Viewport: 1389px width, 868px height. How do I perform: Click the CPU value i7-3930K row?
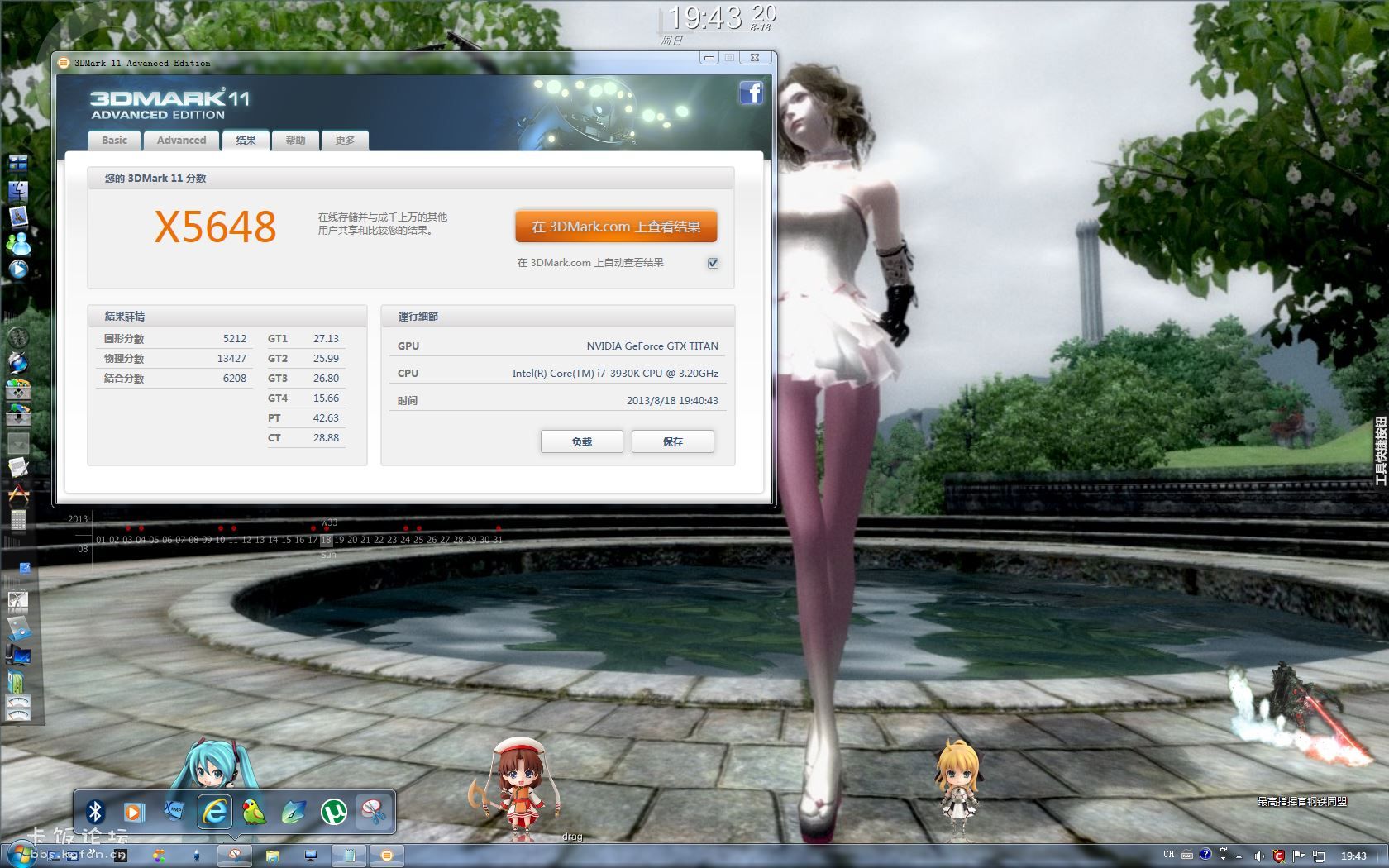tap(557, 374)
